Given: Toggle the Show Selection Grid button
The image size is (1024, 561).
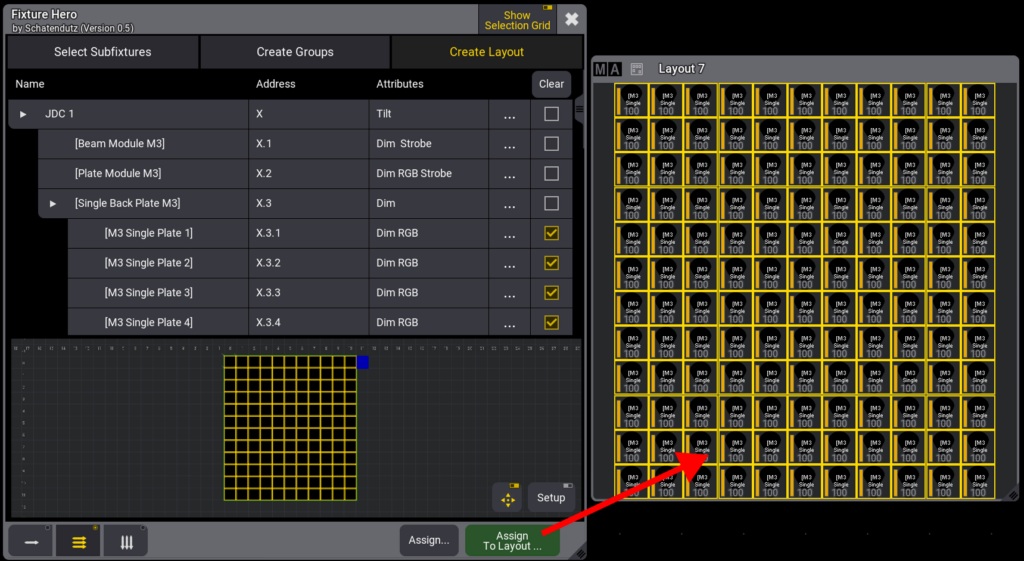Looking at the screenshot, I should pyautogui.click(x=517, y=20).
